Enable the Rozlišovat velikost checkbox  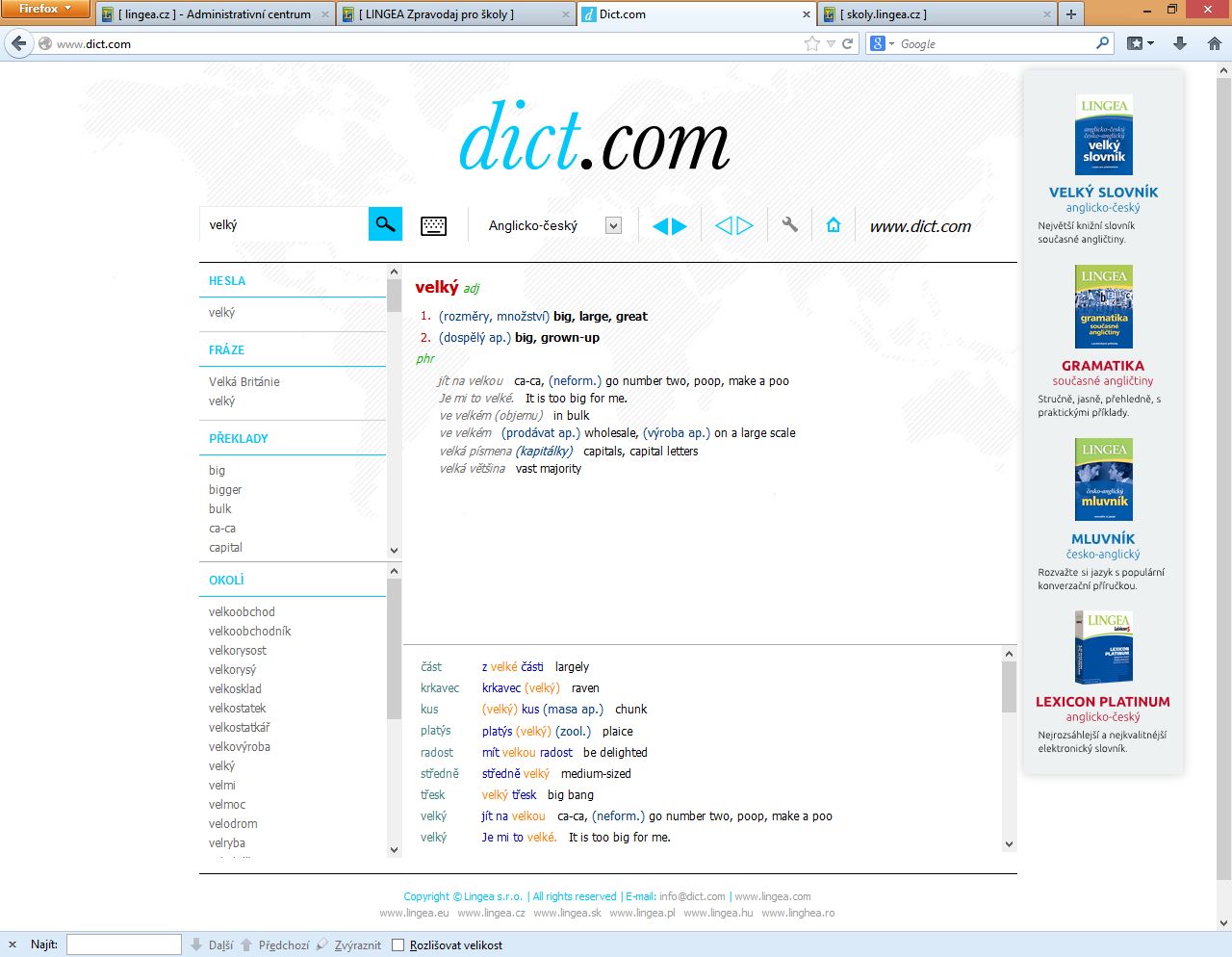[398, 944]
